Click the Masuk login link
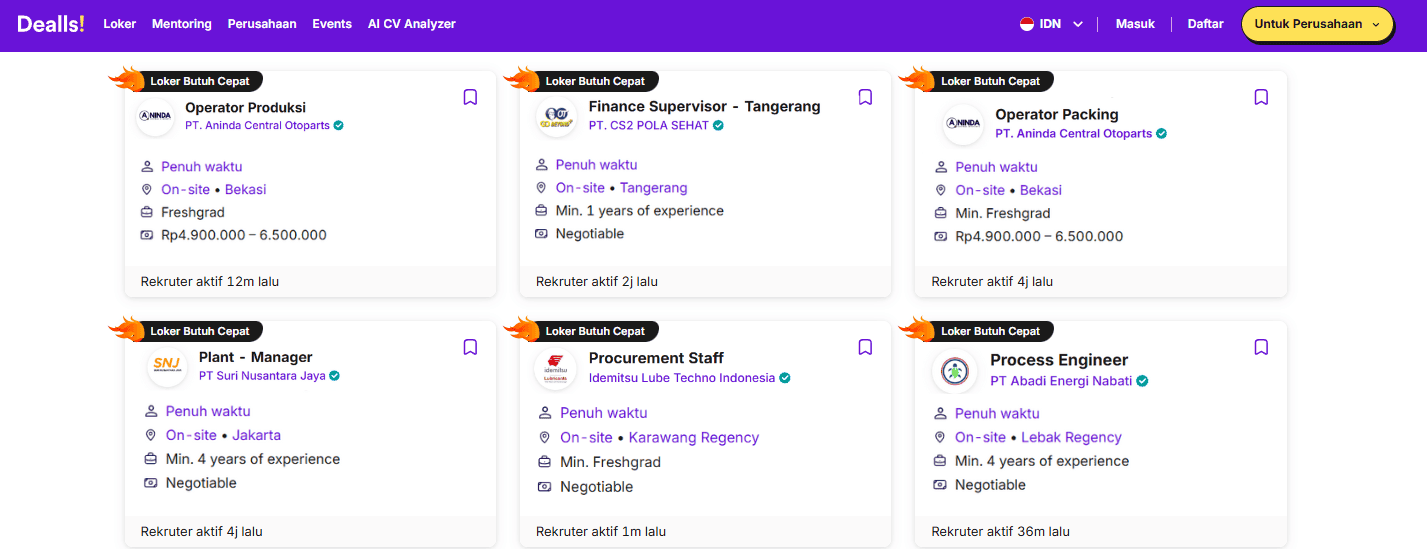 click(x=1135, y=24)
